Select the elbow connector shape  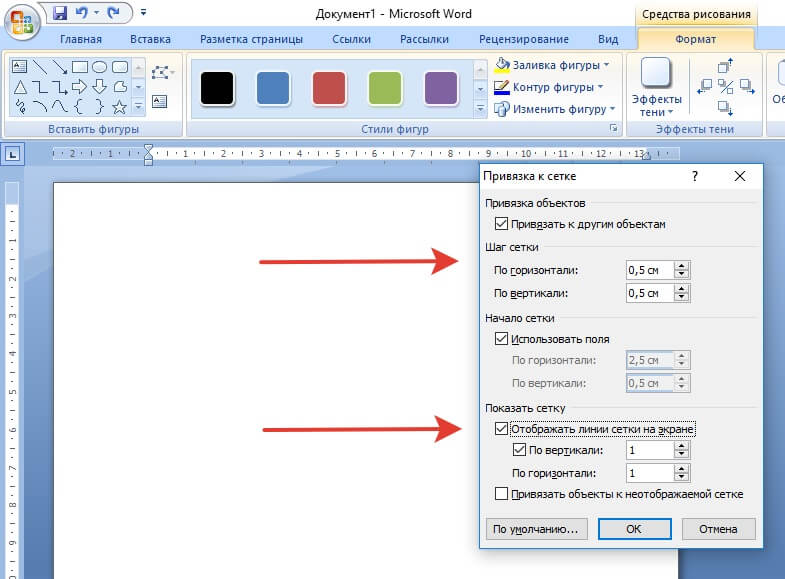click(40, 87)
